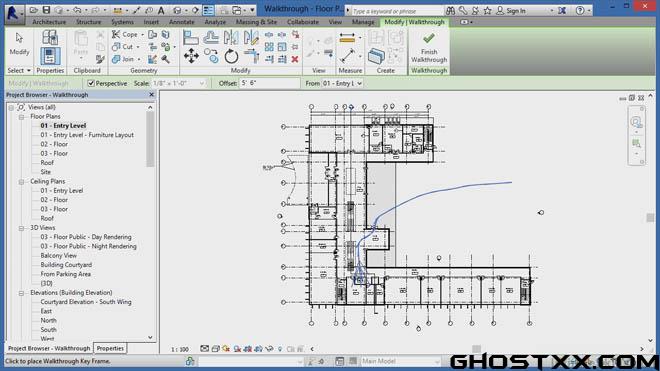Click into the Offset value field

coord(269,83)
